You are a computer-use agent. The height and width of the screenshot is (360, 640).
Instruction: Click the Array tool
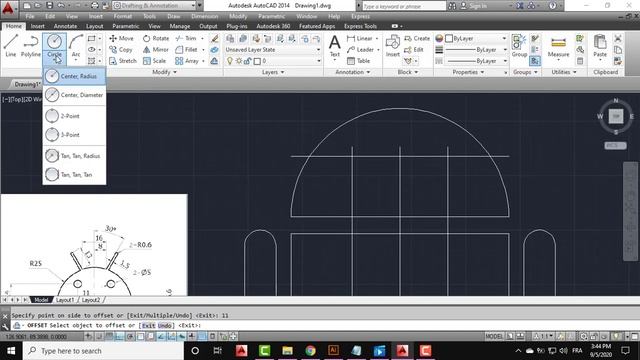tap(187, 61)
